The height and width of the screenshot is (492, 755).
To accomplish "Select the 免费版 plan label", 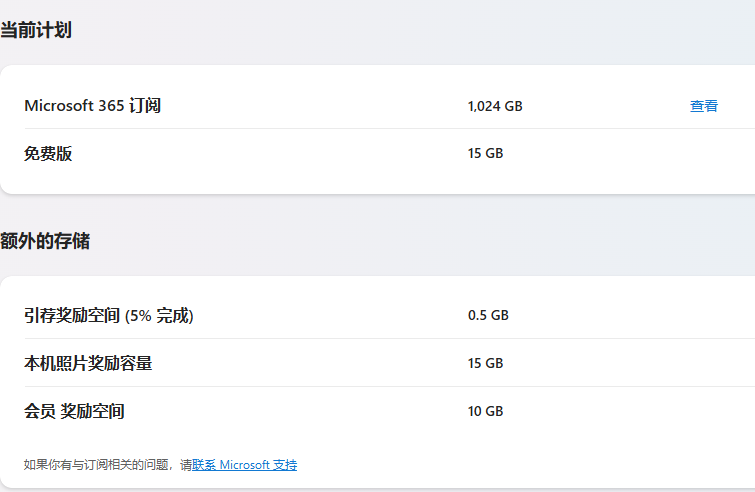I will pos(48,154).
